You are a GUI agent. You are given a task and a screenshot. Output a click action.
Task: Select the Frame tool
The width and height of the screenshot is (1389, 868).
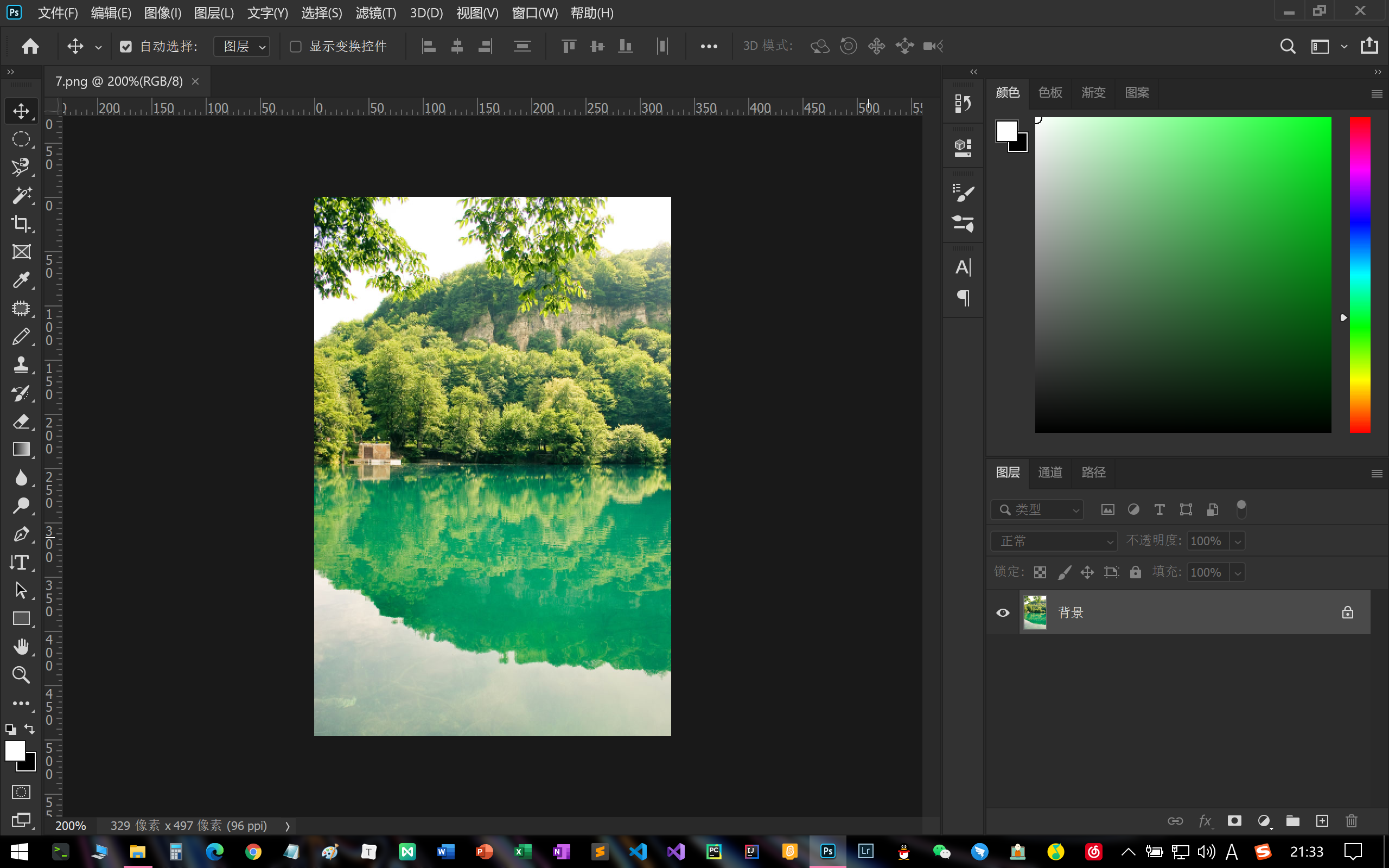[x=21, y=251]
